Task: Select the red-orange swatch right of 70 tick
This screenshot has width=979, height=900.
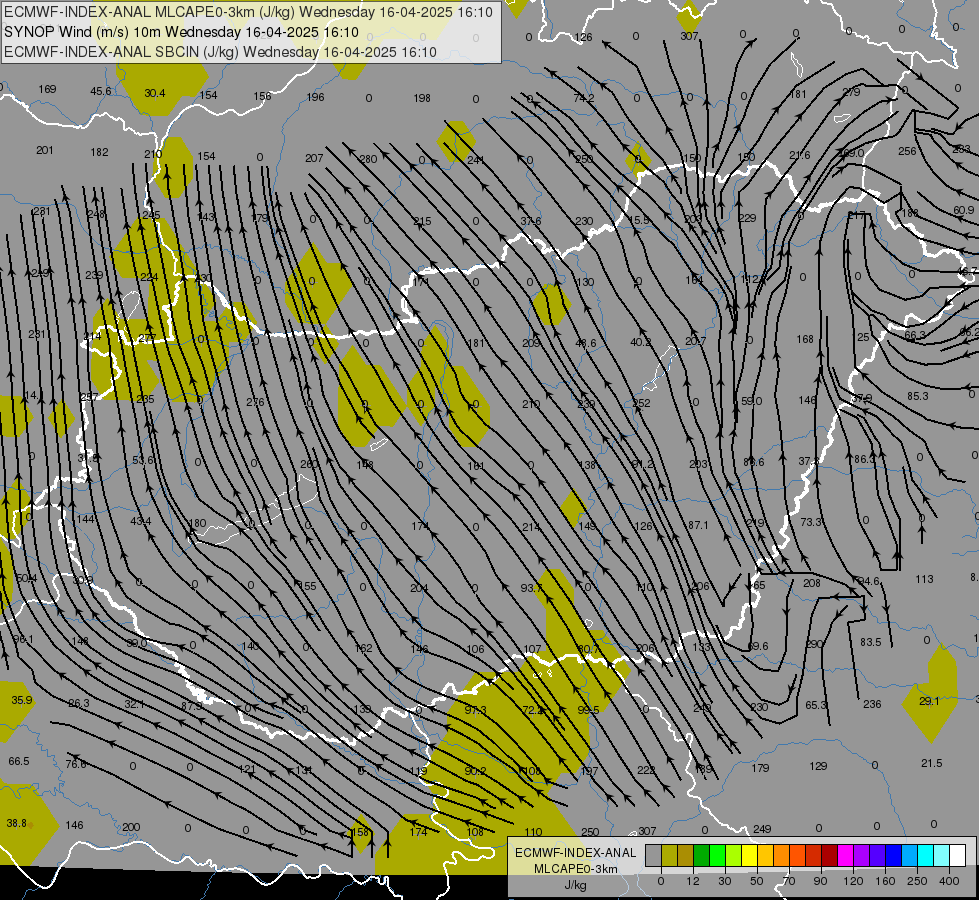Action: 798,855
